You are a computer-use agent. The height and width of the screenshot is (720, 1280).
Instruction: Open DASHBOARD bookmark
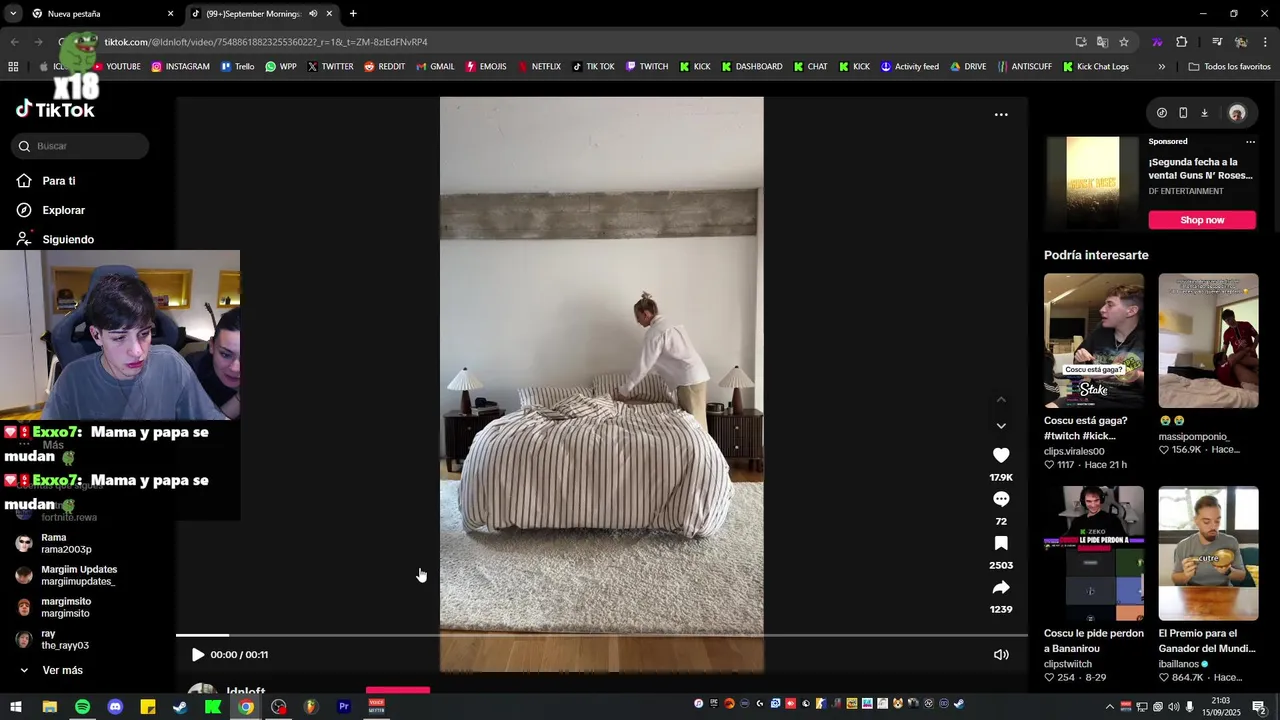click(752, 67)
